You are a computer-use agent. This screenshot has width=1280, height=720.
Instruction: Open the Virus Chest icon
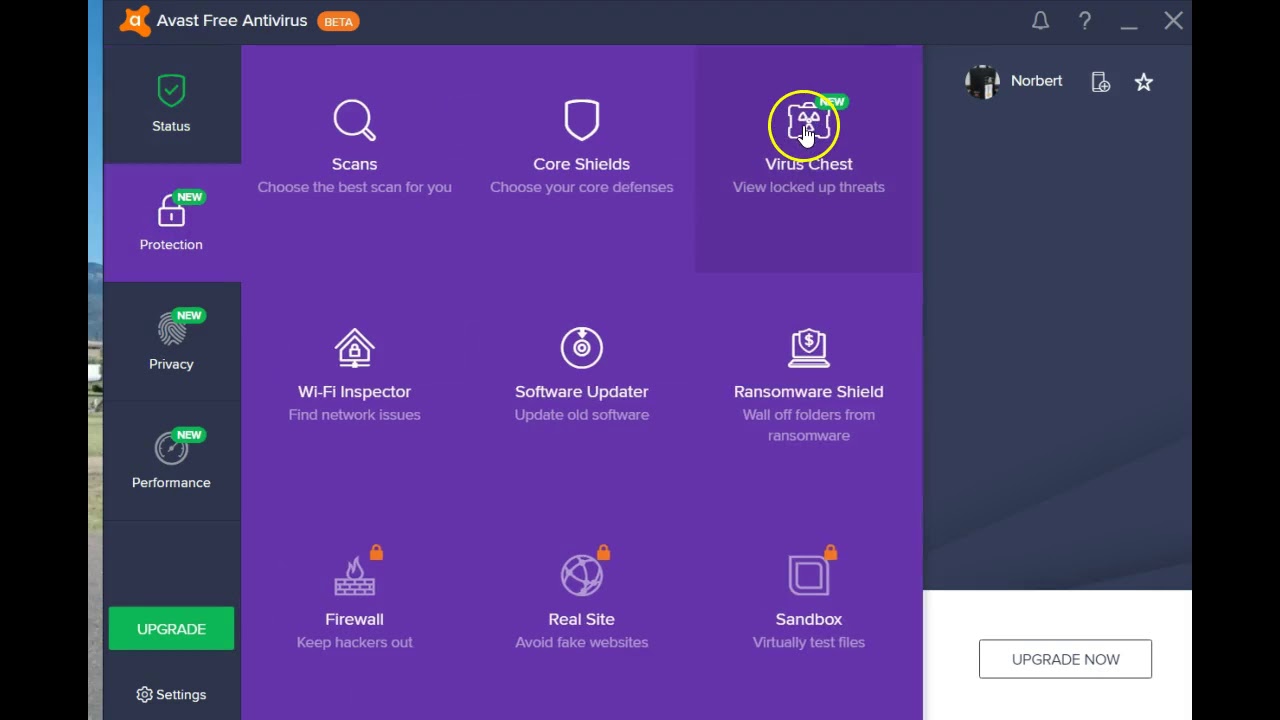808,123
